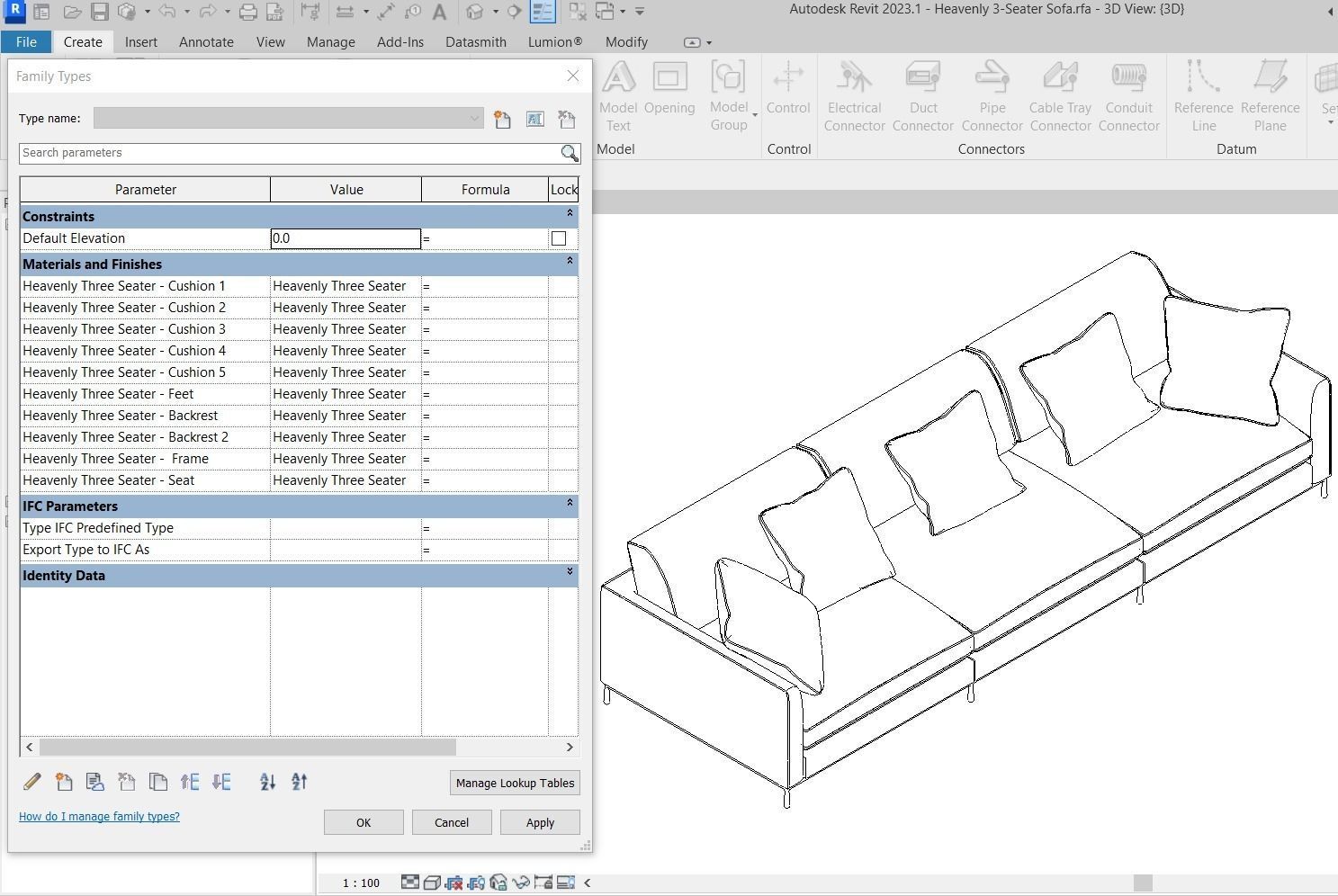Screen dimensions: 1338x896
Task: Click the 1 : 100 view scale
Action: tap(361, 883)
